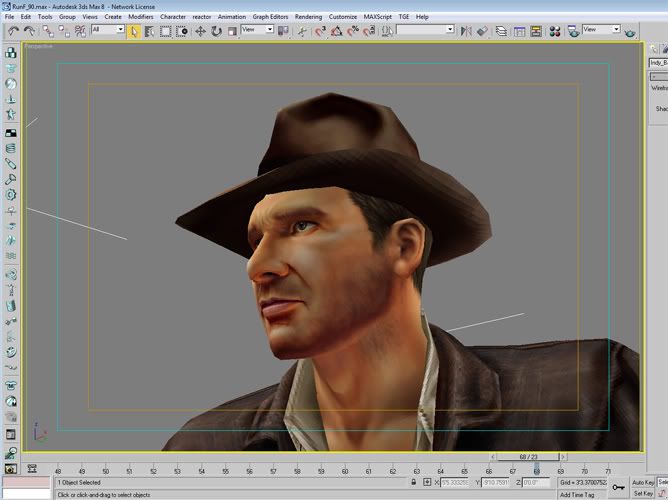668x500 pixels.
Task: Click reactor Rigid Body Collection icon
Action: pyautogui.click(x=11, y=52)
